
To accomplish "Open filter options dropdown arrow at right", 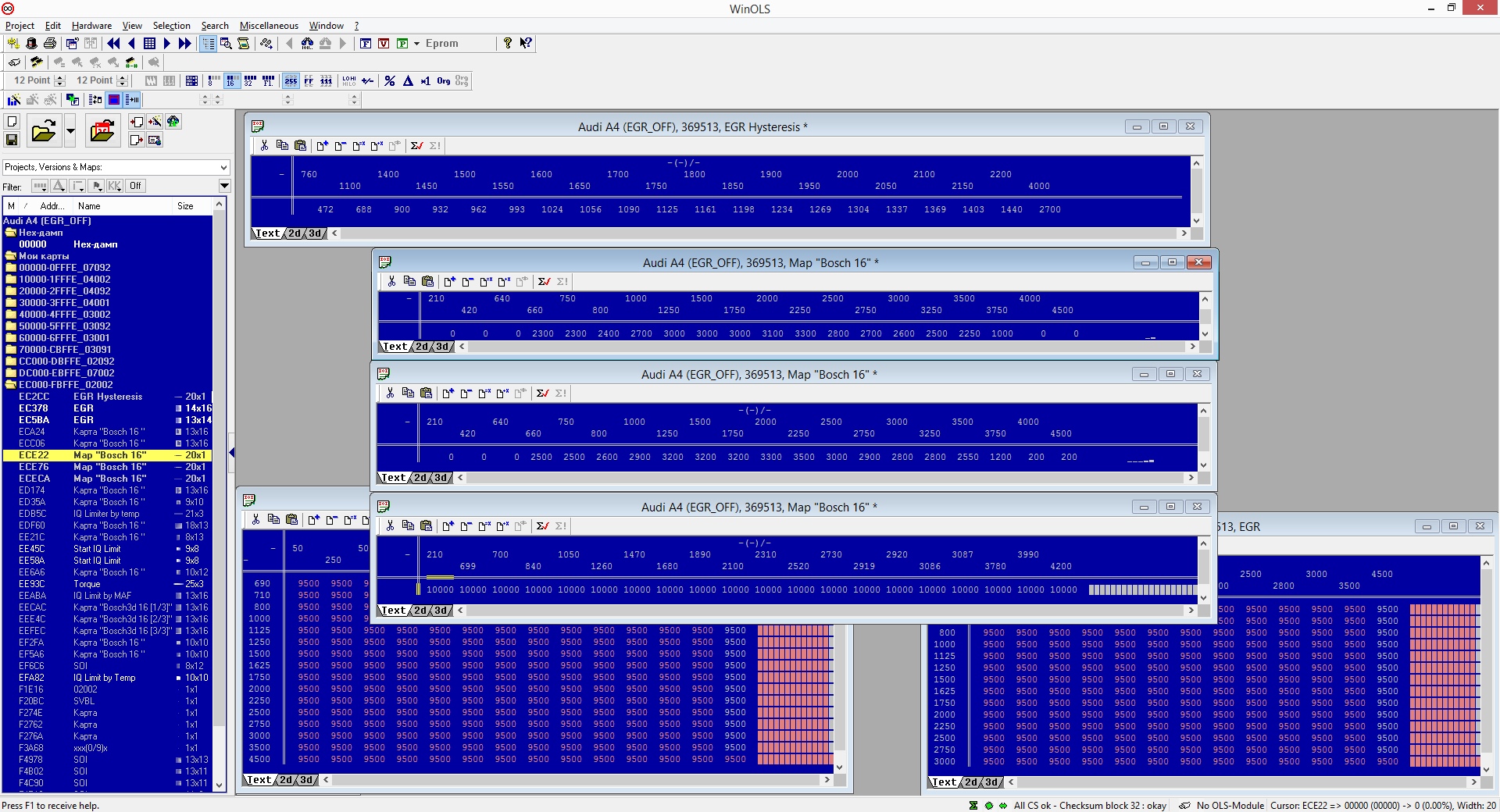I will click(224, 186).
